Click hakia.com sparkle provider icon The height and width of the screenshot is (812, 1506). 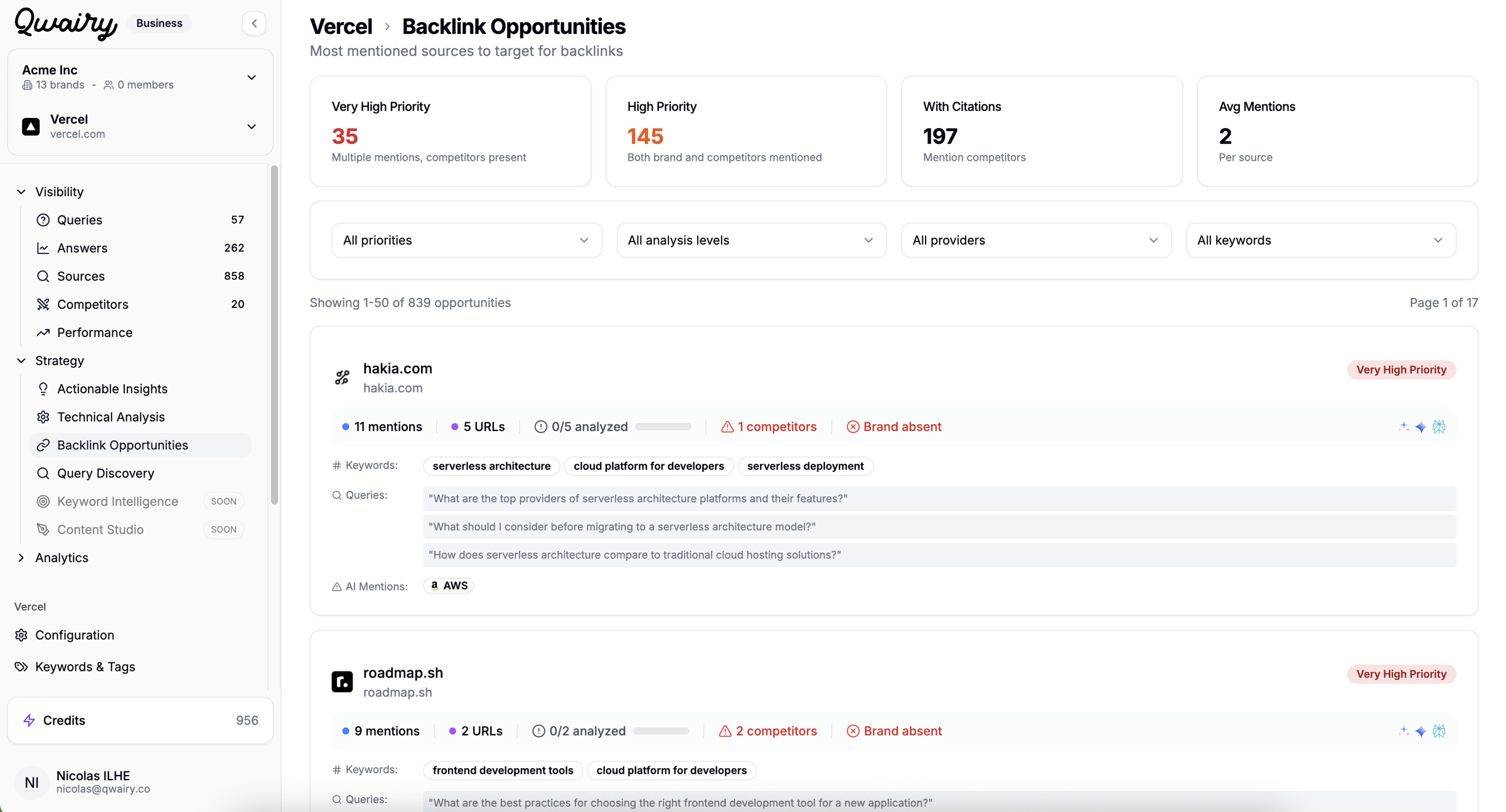point(1403,427)
